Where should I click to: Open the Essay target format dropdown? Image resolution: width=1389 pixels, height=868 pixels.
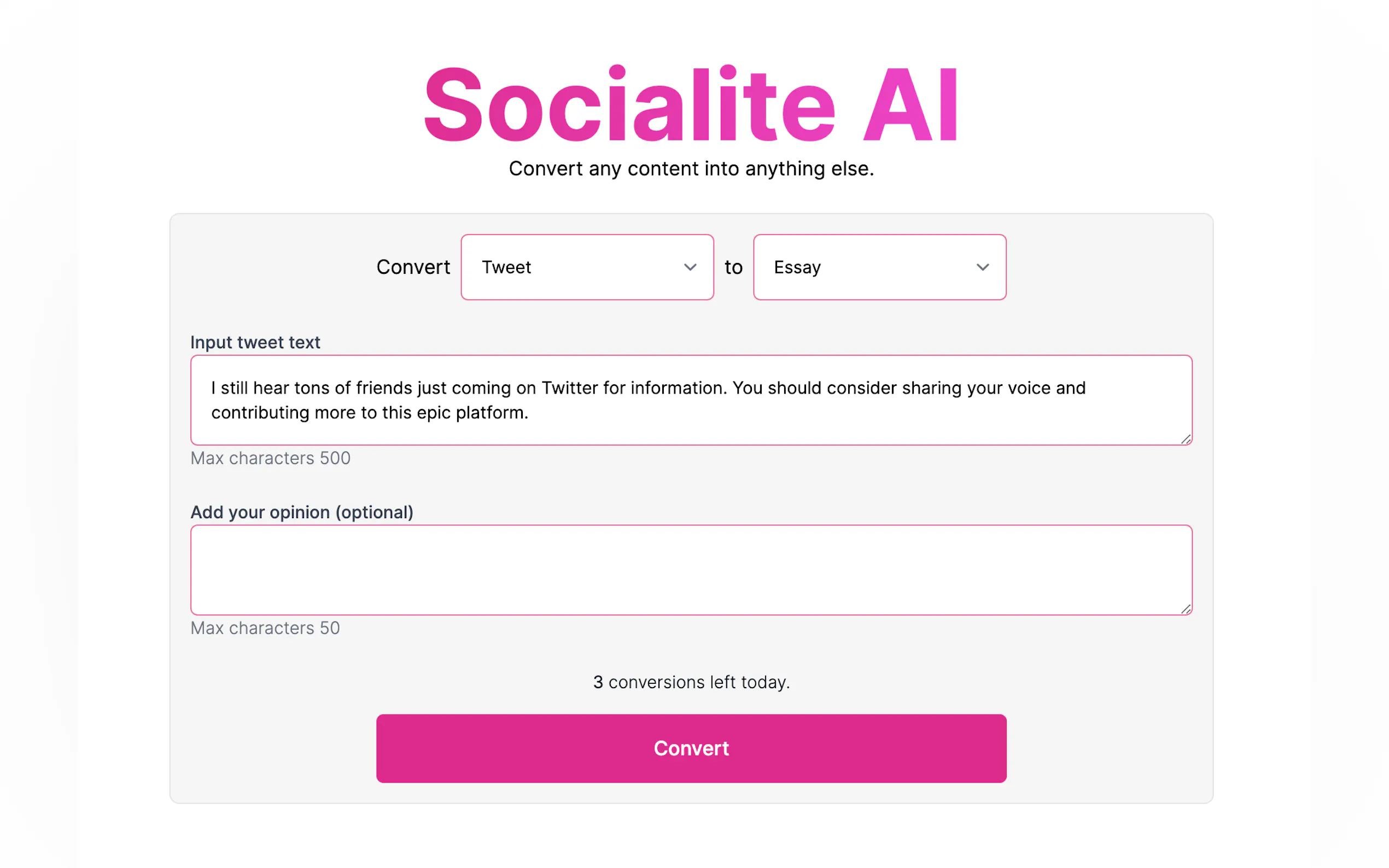click(879, 267)
